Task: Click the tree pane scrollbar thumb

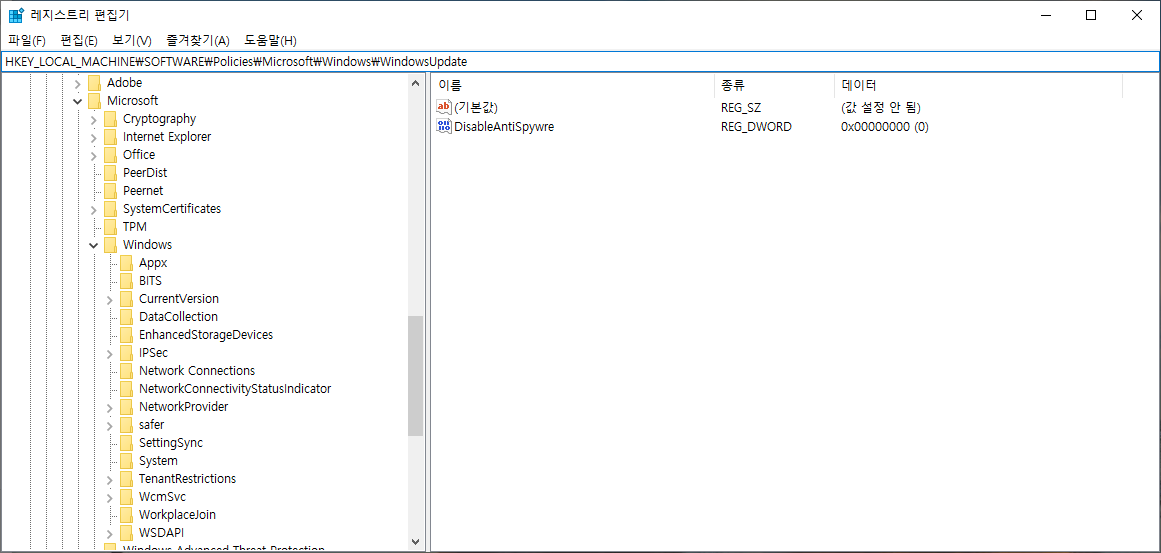Action: tap(415, 375)
